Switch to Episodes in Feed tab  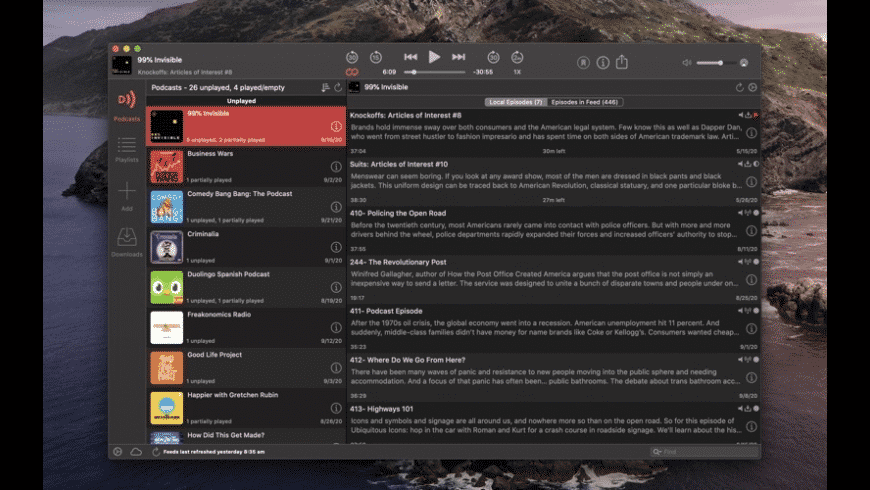(x=584, y=102)
